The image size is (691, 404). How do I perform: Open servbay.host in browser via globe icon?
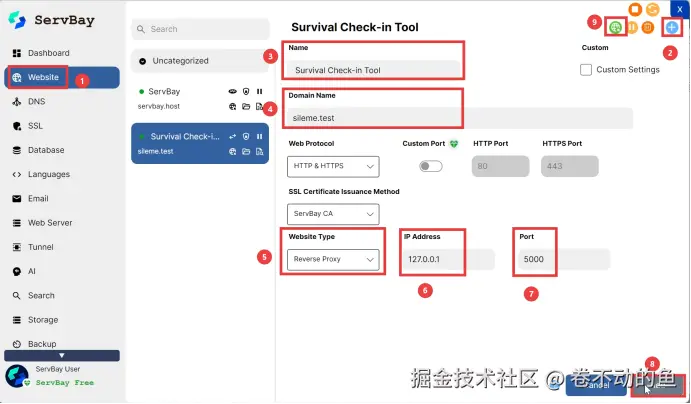(x=232, y=106)
